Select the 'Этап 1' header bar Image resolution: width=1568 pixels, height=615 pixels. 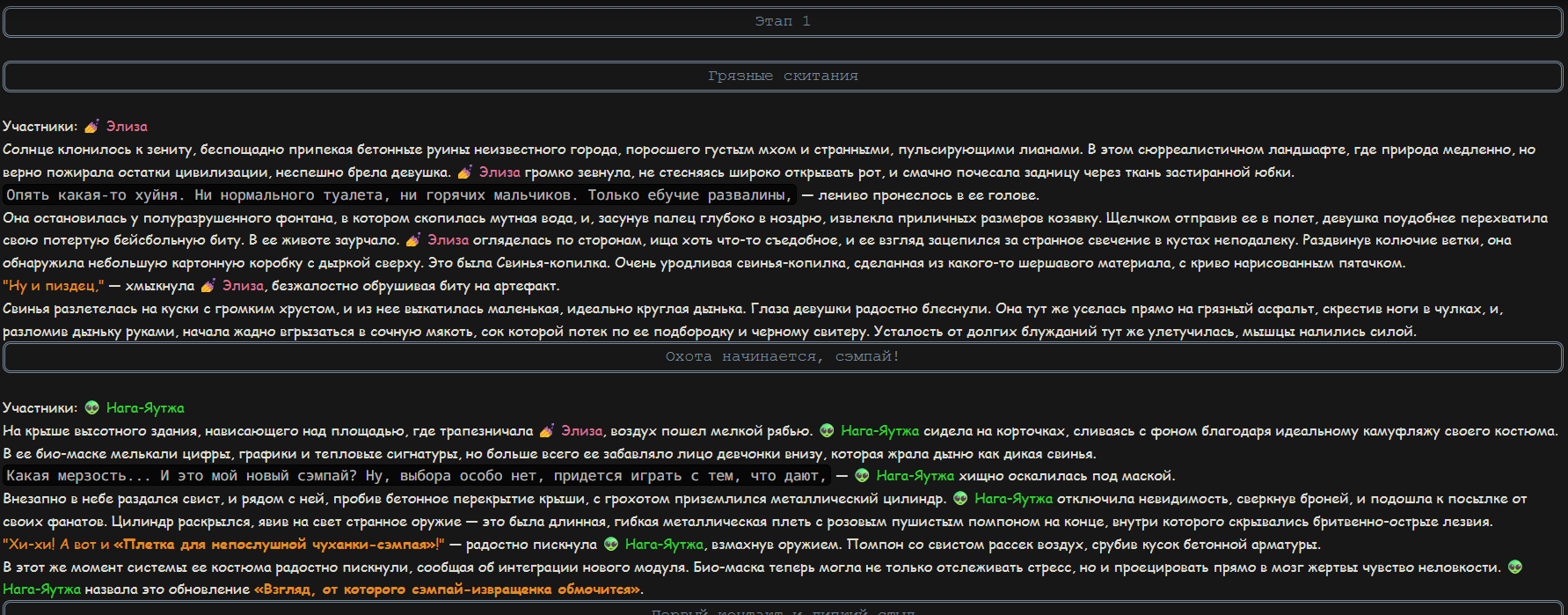783,21
